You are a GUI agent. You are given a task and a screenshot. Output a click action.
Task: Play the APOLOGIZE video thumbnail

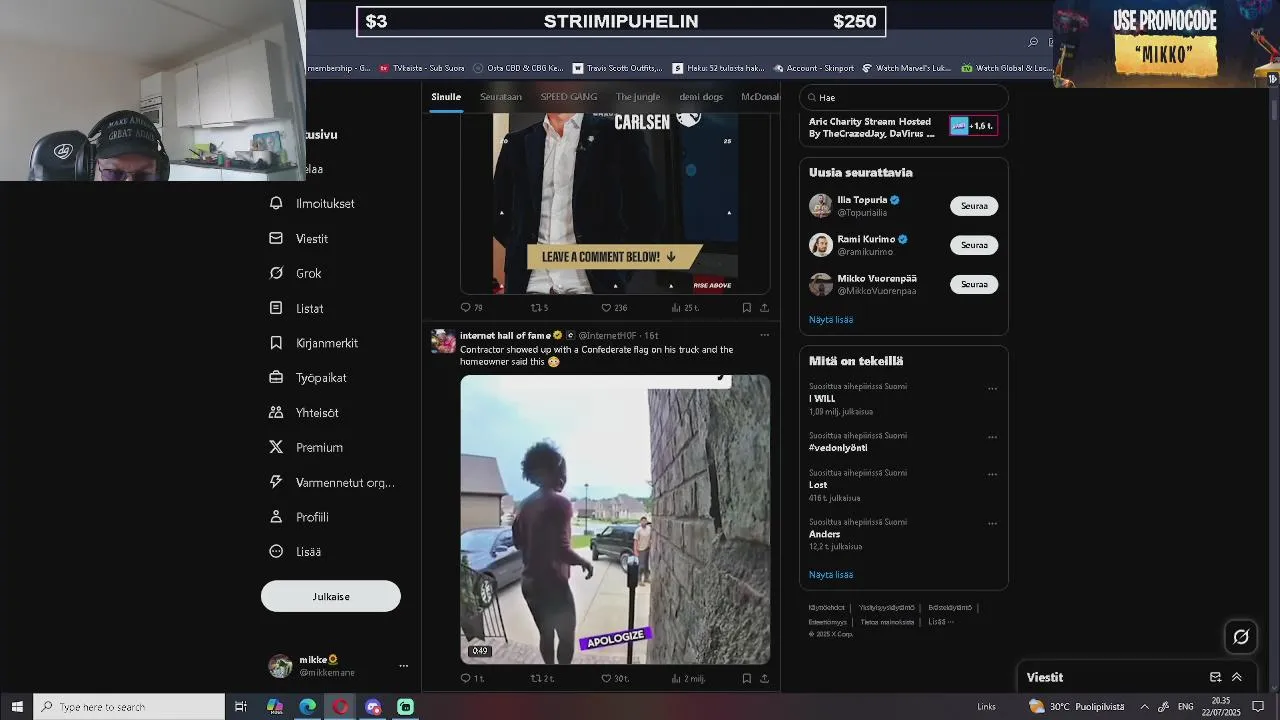(615, 519)
